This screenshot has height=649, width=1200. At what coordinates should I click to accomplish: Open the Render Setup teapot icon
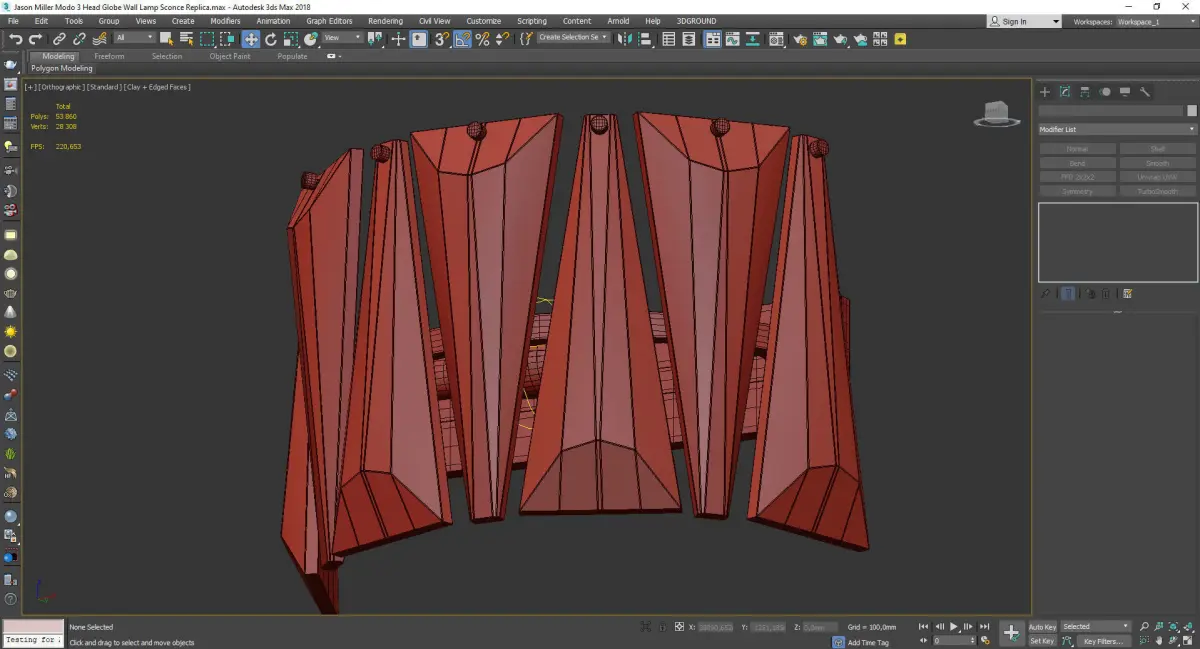(800, 39)
